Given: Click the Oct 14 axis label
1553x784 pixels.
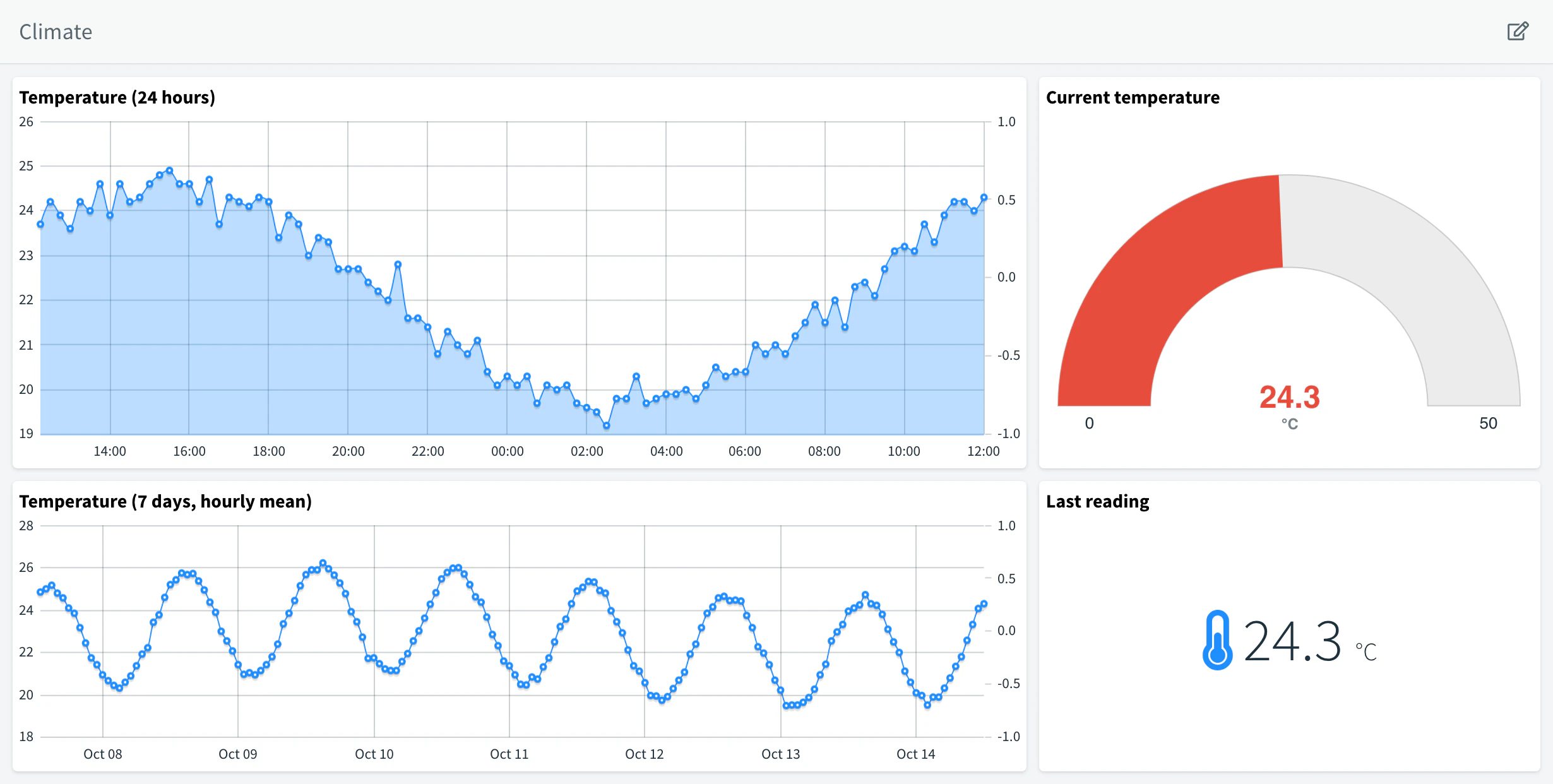Looking at the screenshot, I should coord(916,754).
